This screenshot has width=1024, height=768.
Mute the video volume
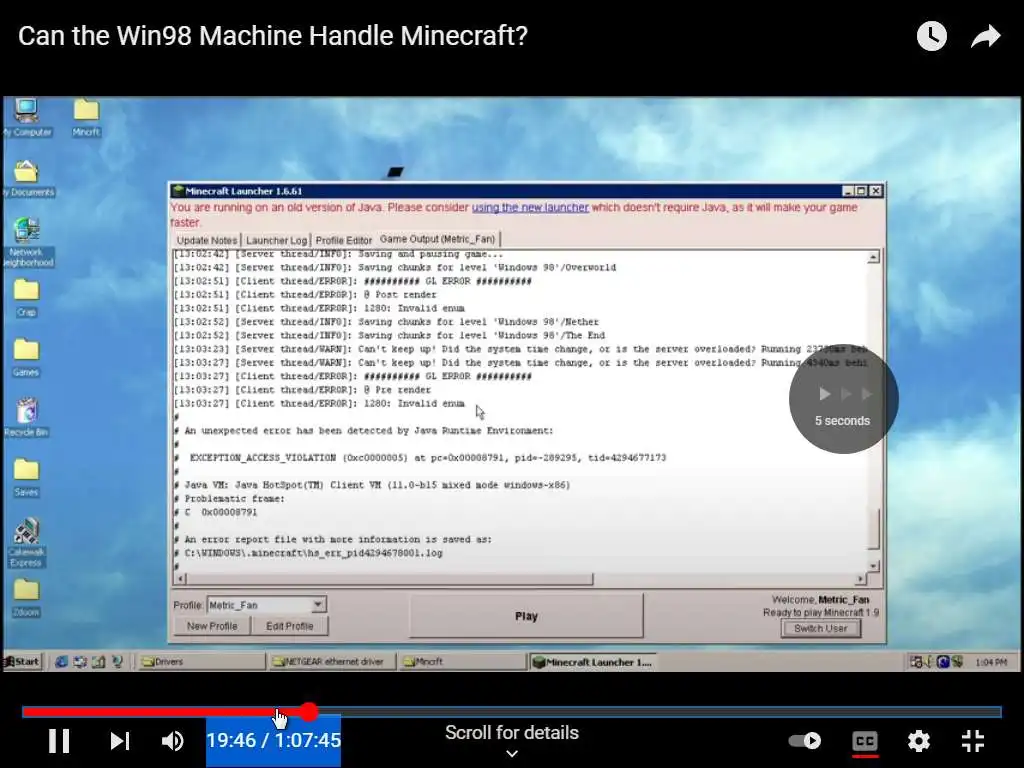[x=172, y=741]
